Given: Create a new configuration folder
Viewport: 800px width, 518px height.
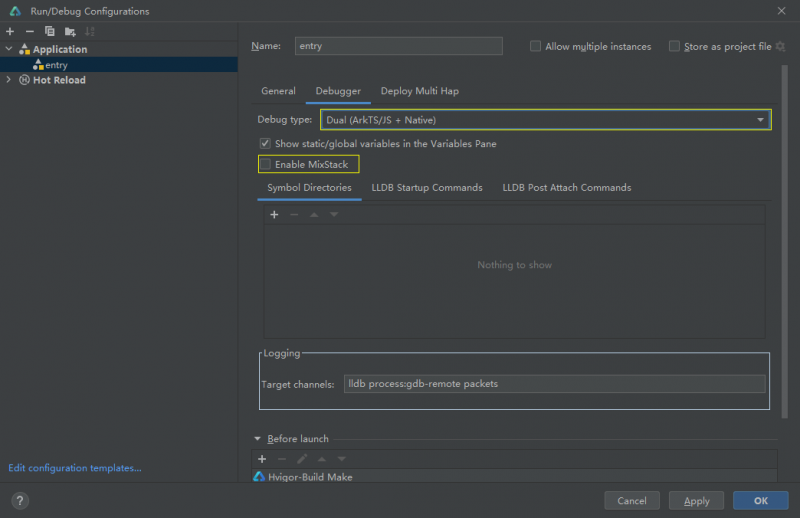Looking at the screenshot, I should (70, 31).
